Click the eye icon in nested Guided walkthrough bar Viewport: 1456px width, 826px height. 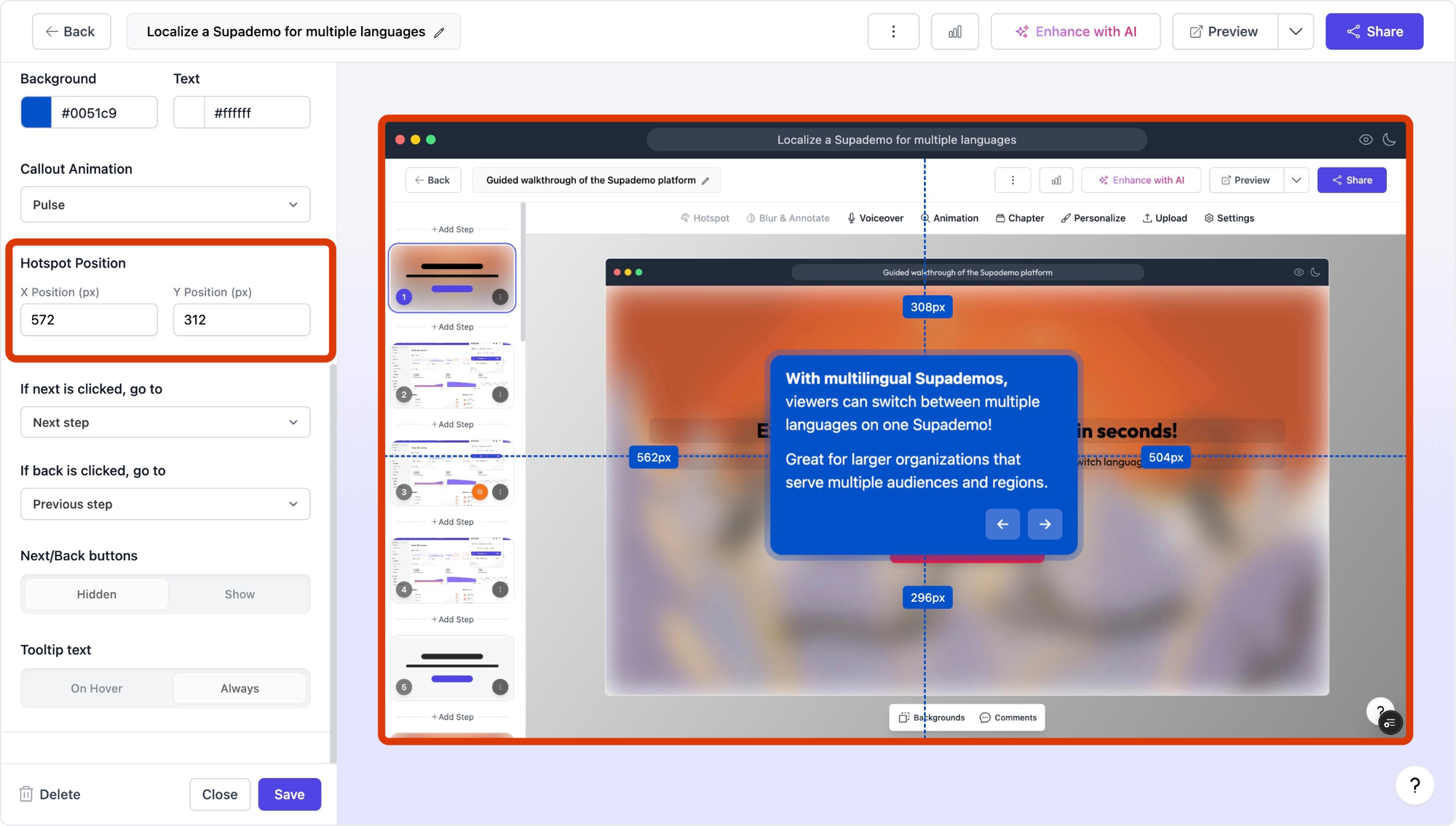point(1298,272)
